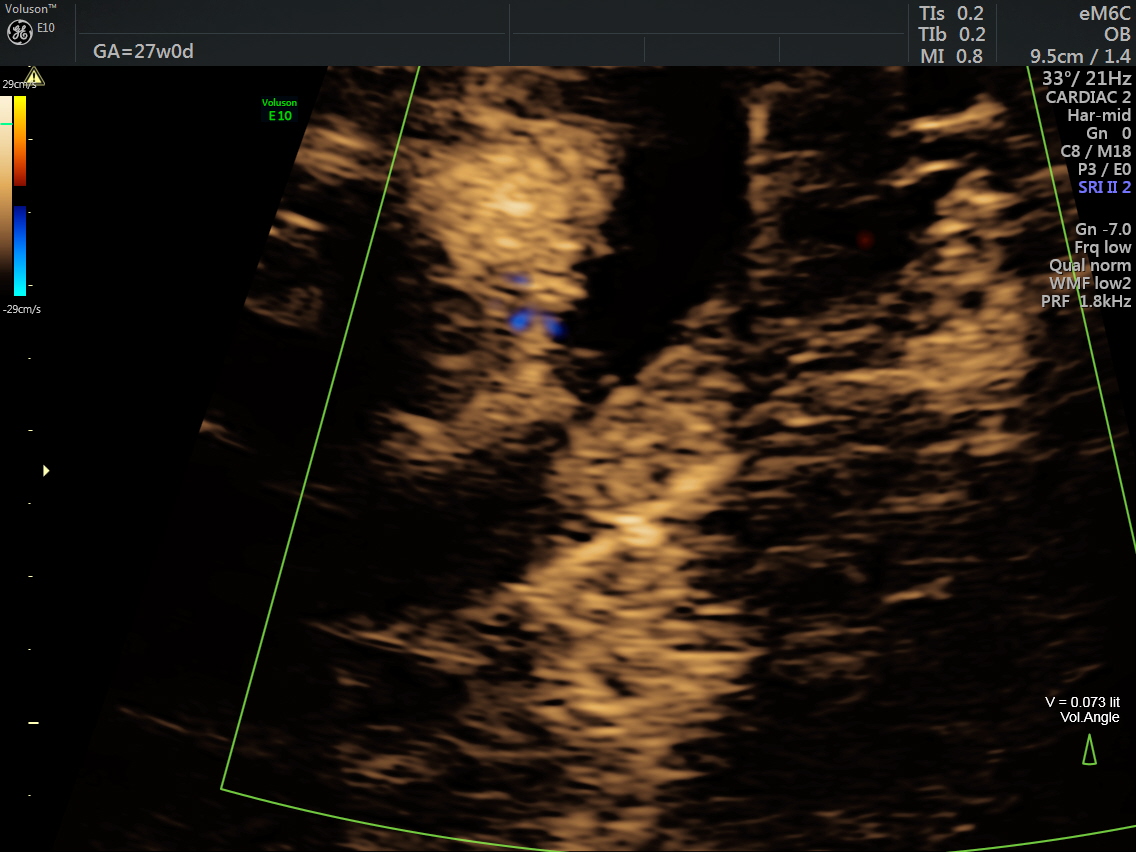
Task: Click the green baseline marker on gray bar
Action: tap(6, 124)
